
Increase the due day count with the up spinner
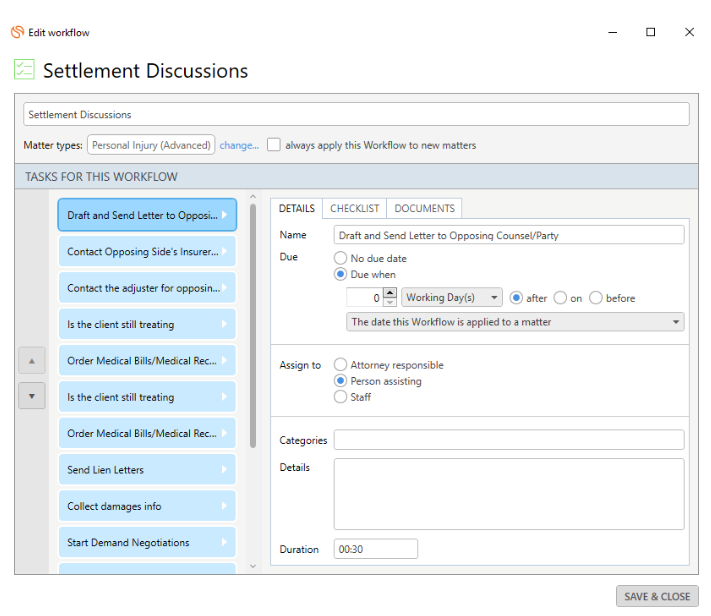point(390,293)
